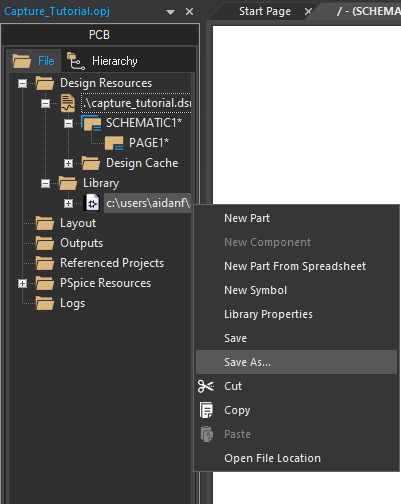The height and width of the screenshot is (504, 401).
Task: Collapse the Design Resources tree node
Action: click(x=22, y=83)
